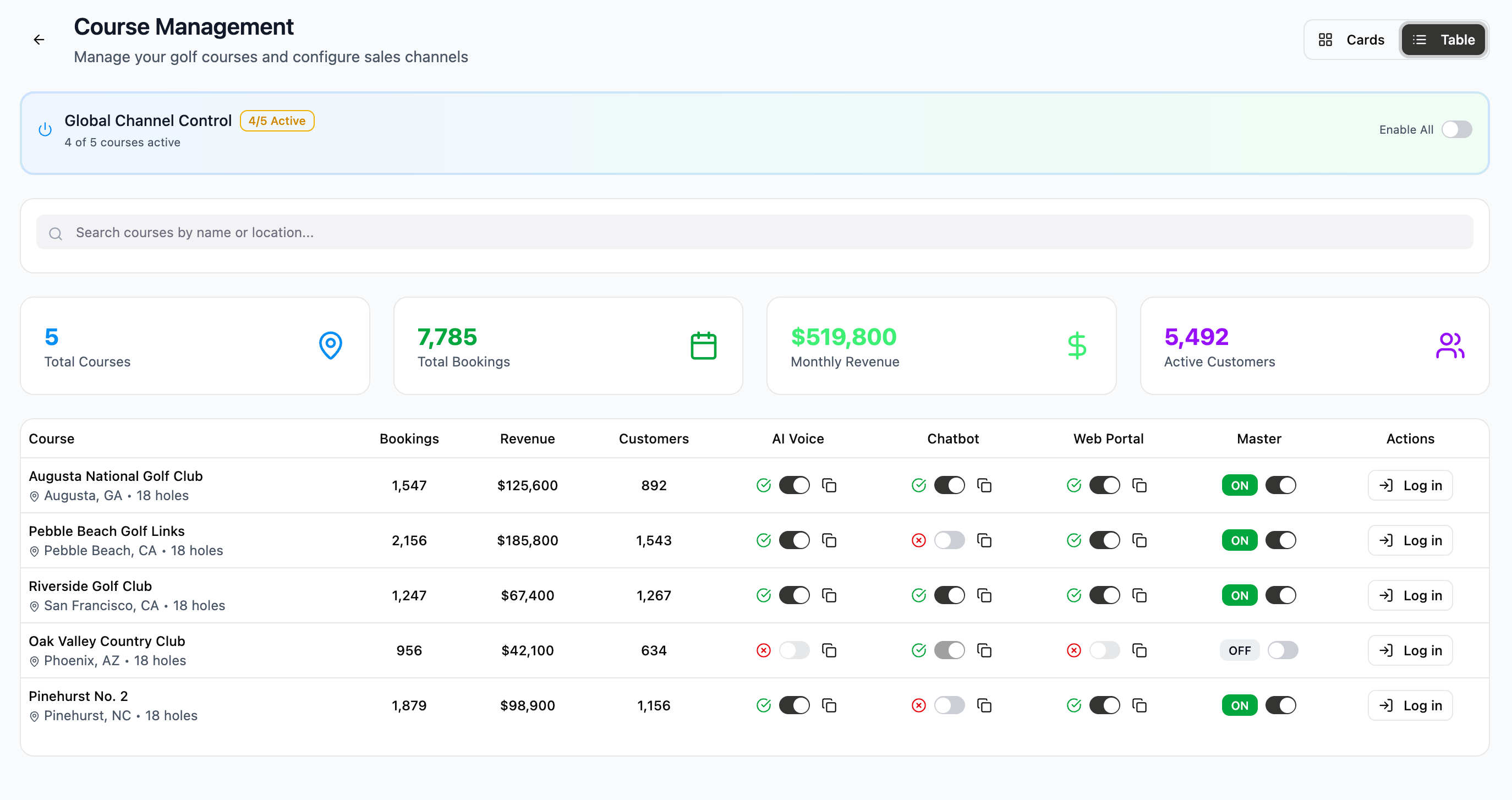
Task: Switch to Cards view
Action: (1352, 39)
